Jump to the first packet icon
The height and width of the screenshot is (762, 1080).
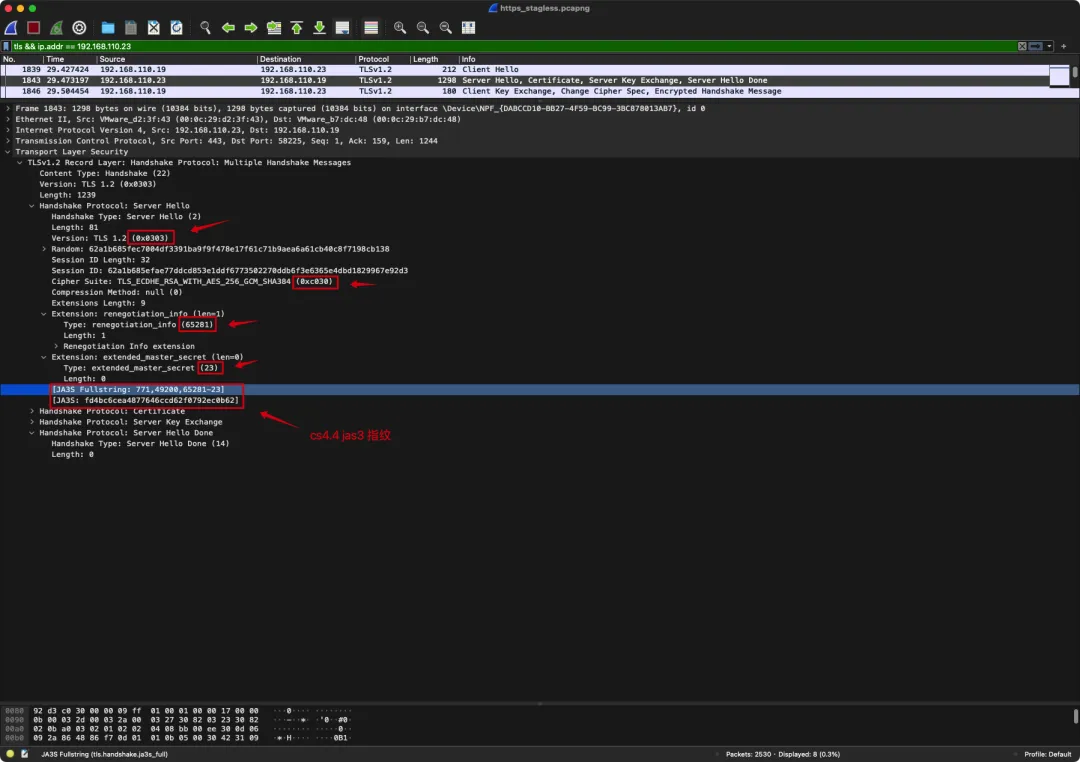pyautogui.click(x=297, y=28)
